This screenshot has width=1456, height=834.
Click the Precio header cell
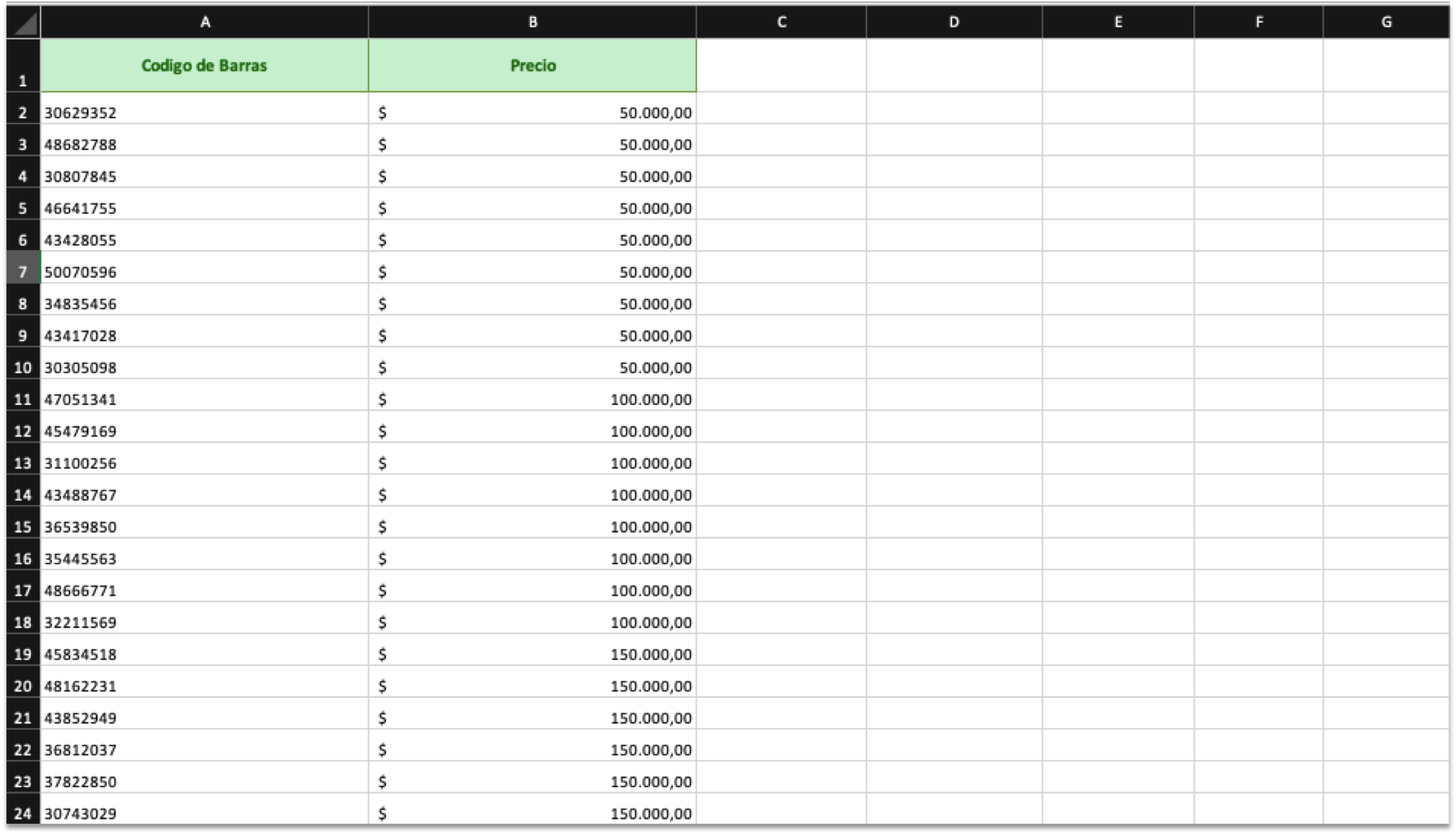click(x=532, y=65)
